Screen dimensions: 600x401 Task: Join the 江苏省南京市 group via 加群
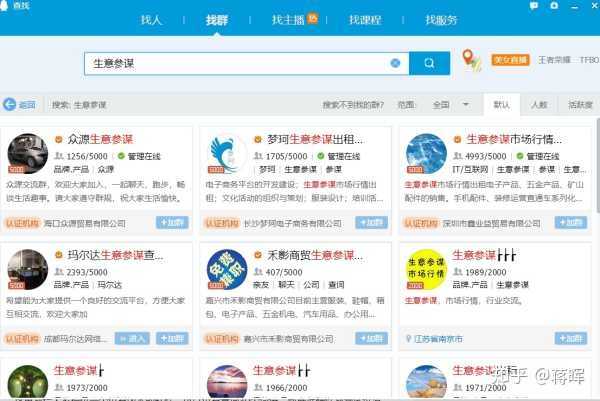[x=571, y=338]
